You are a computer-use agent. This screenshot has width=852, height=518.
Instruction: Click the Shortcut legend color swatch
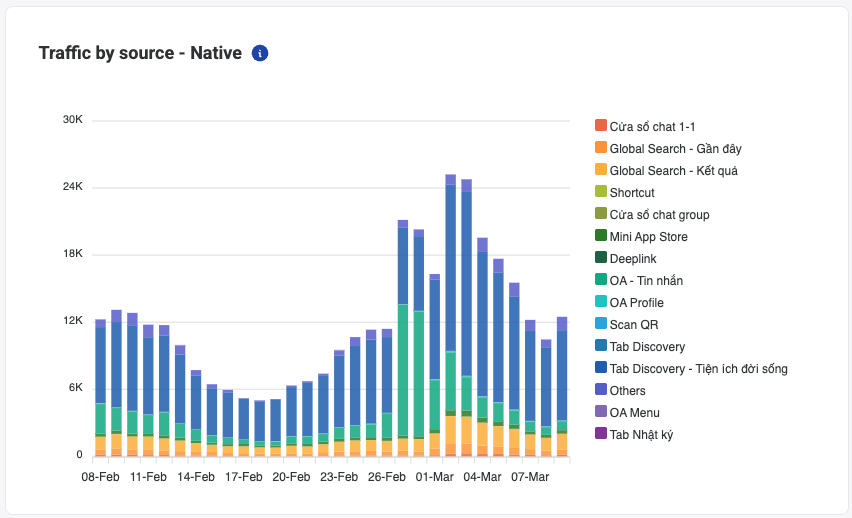tap(600, 191)
